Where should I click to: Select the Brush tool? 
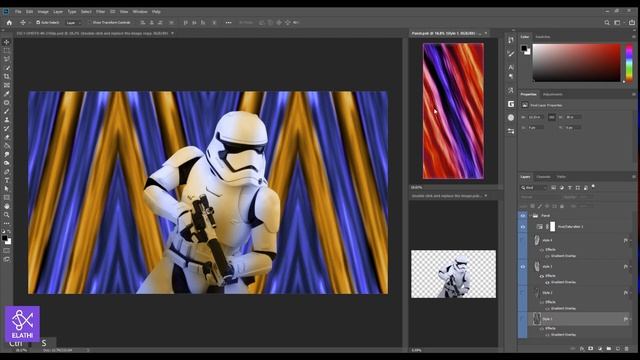[7, 111]
